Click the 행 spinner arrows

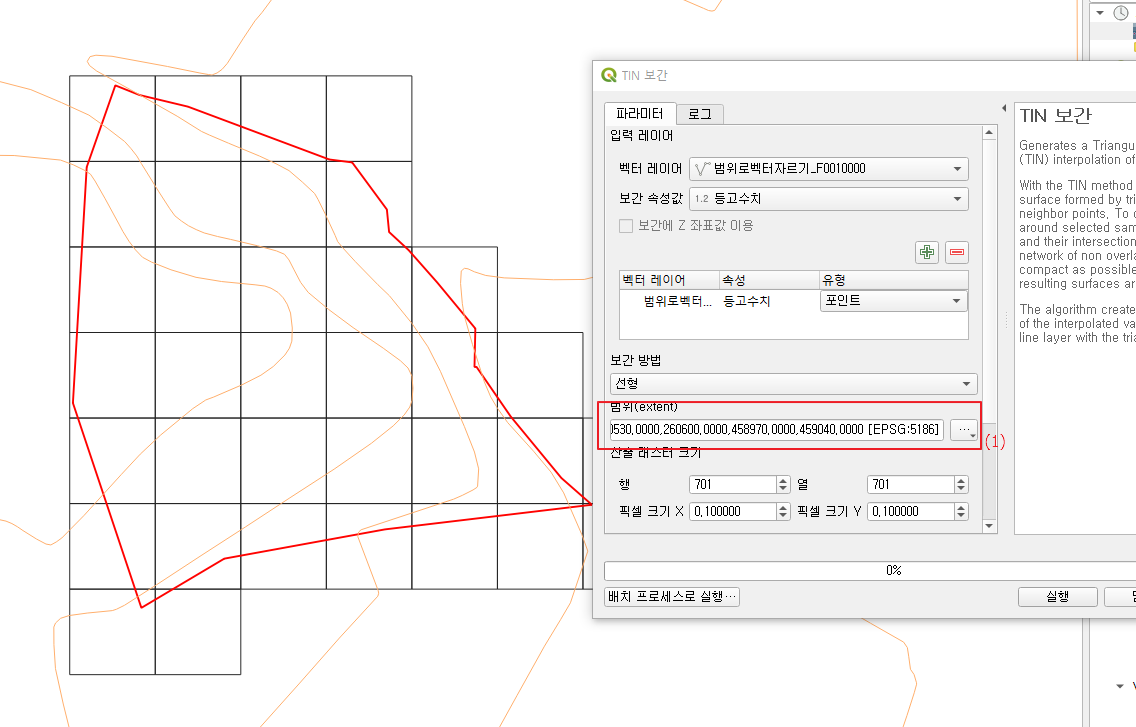tap(783, 485)
